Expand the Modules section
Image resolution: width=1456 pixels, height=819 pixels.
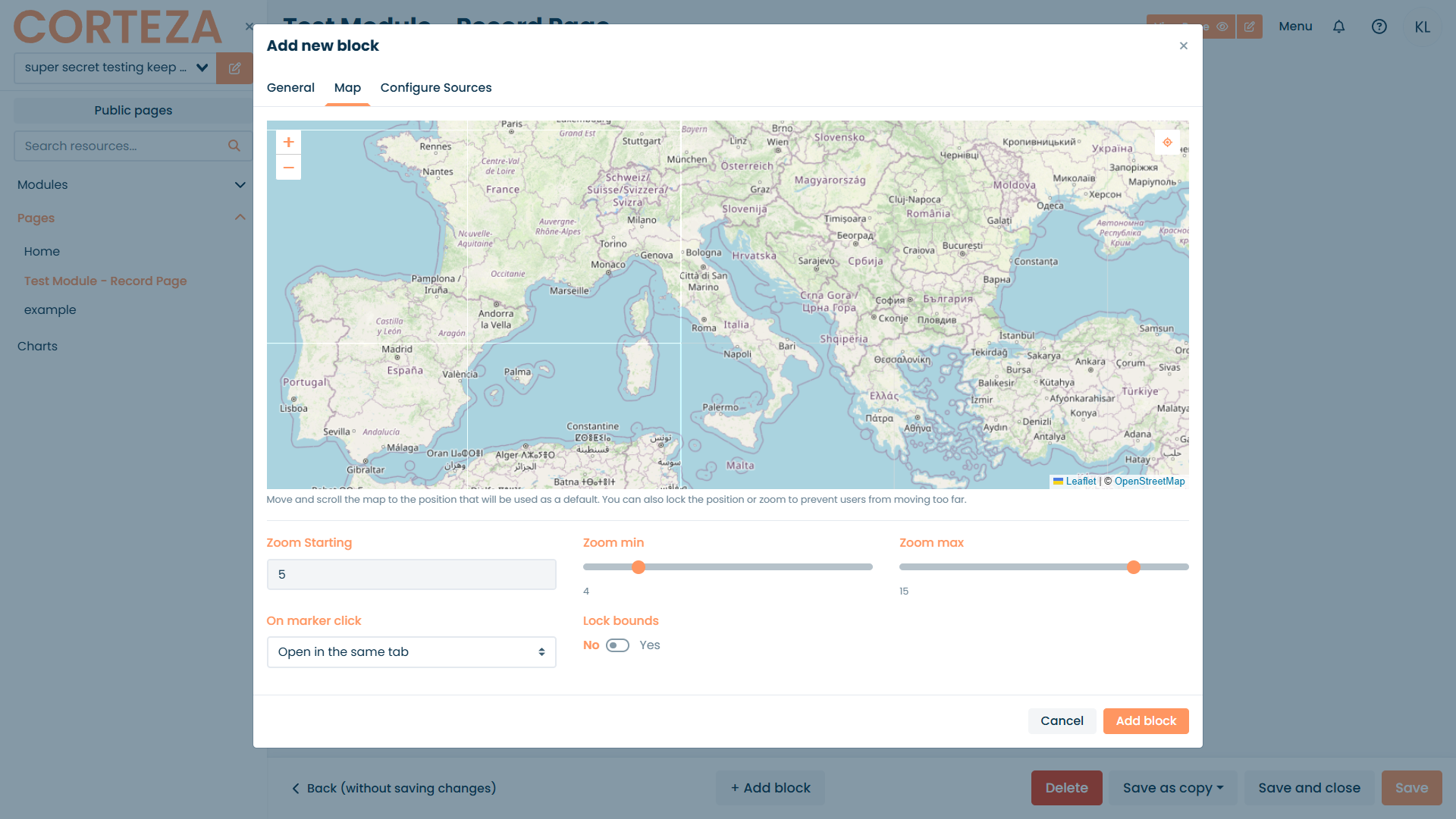tap(132, 185)
